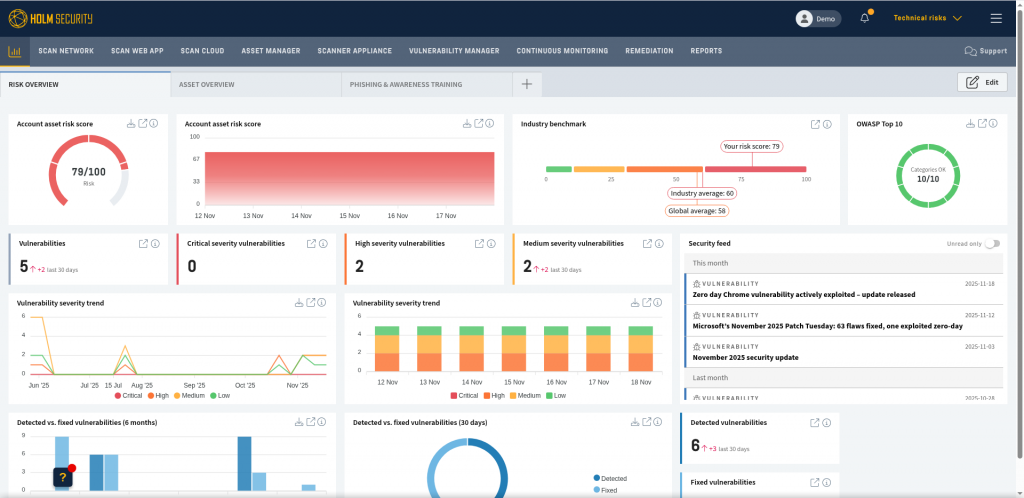Image resolution: width=1024 pixels, height=498 pixels.
Task: Open severity trend bar chart external link icon
Action: click(647, 302)
